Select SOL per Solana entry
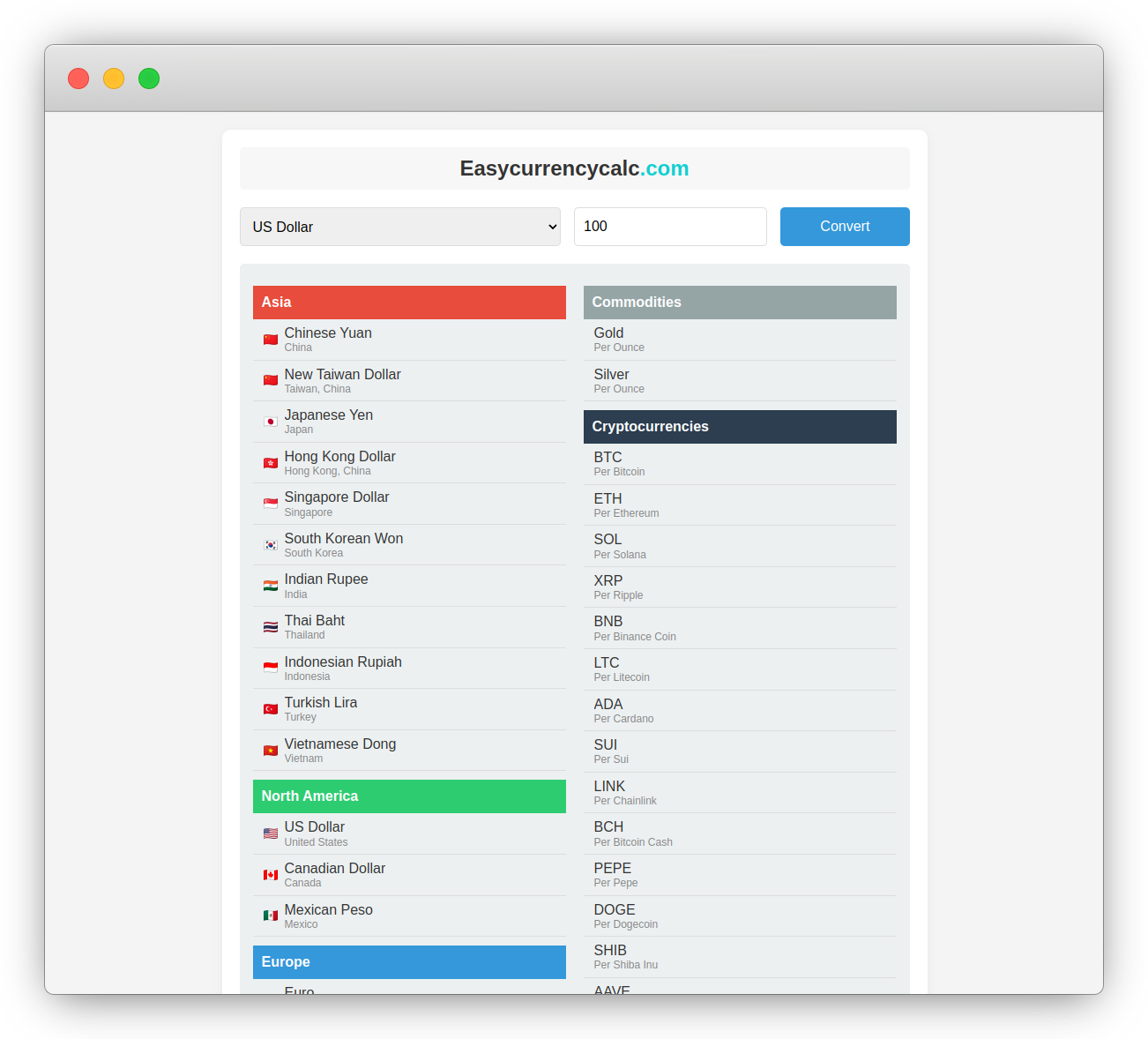 click(740, 546)
